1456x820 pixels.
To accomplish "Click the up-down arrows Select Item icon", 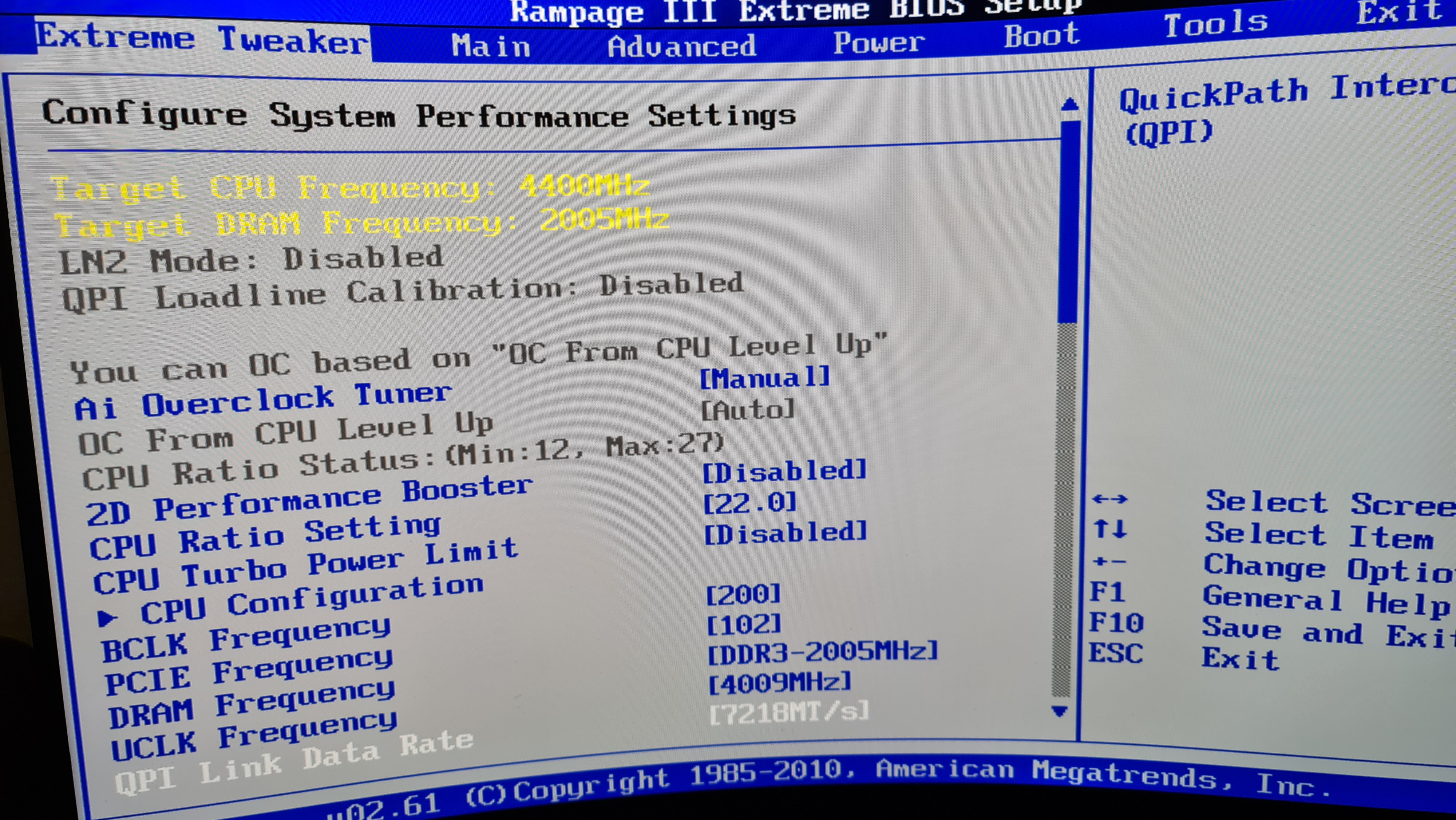I will pos(1110,529).
